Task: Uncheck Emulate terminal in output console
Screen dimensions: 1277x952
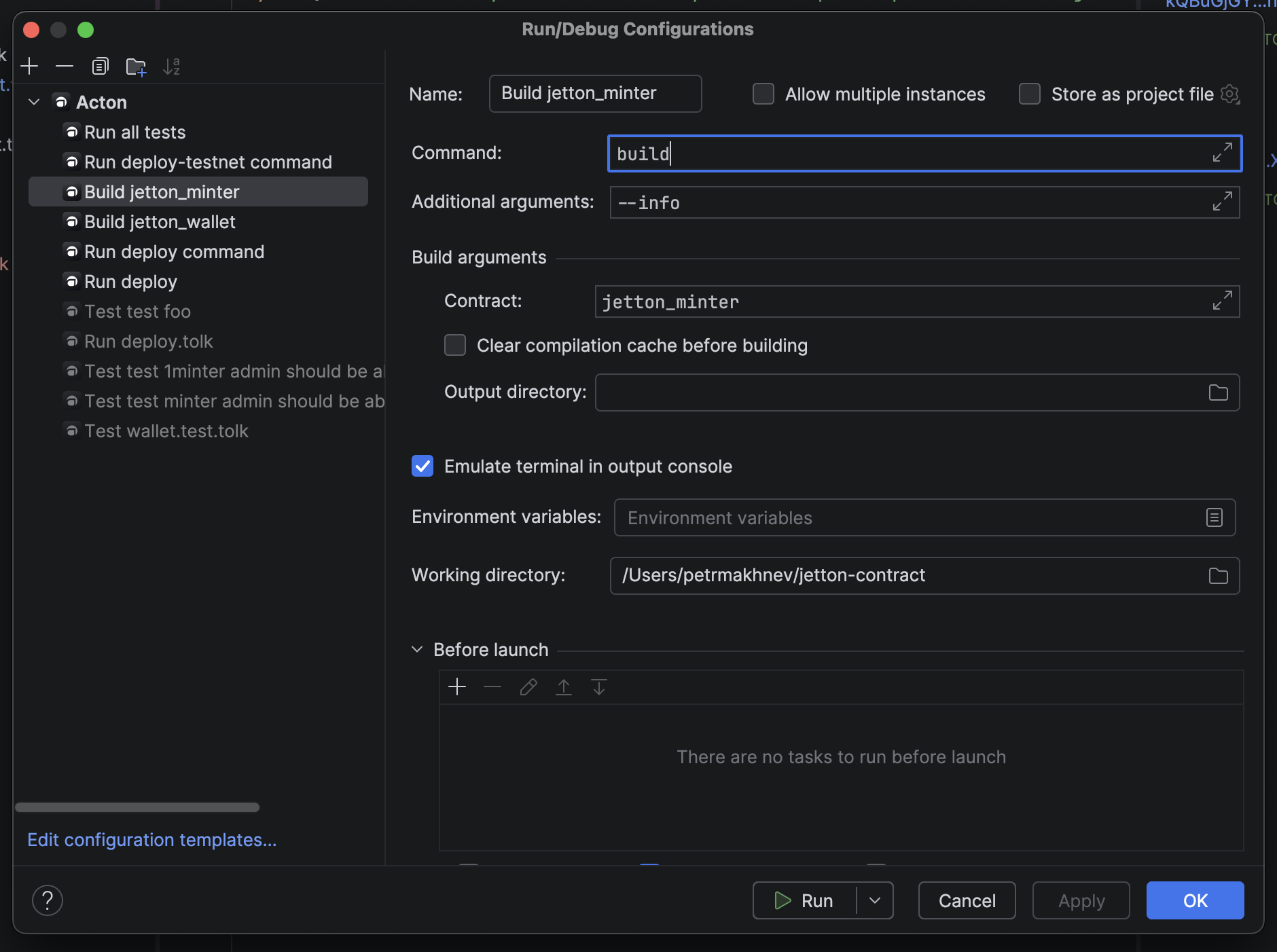Action: [x=422, y=466]
